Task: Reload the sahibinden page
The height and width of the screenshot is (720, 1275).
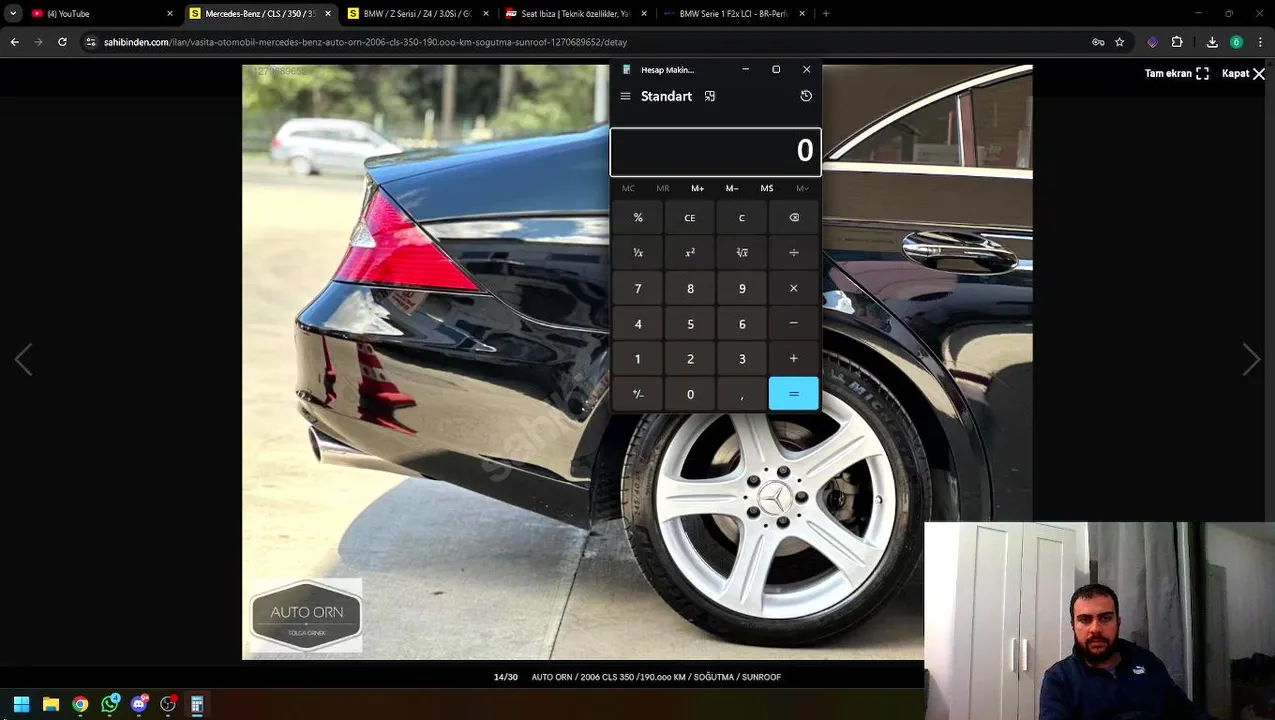Action: [62, 42]
